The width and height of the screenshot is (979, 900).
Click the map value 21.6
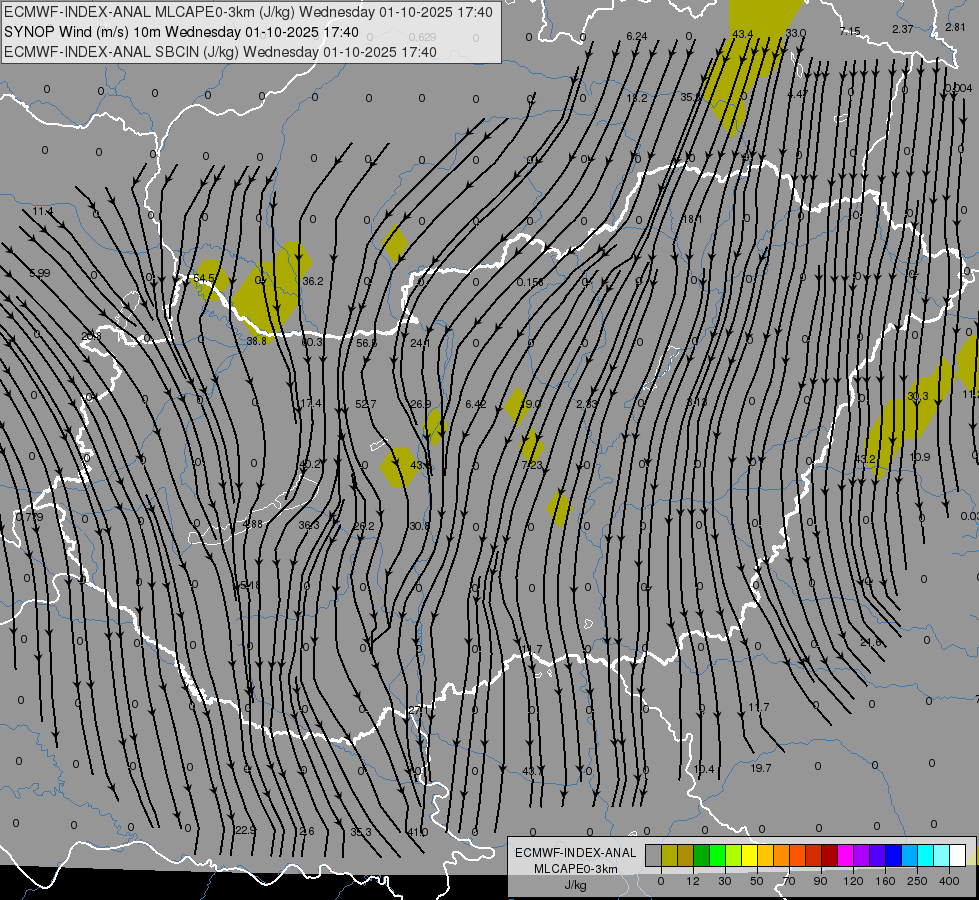pos(870,643)
